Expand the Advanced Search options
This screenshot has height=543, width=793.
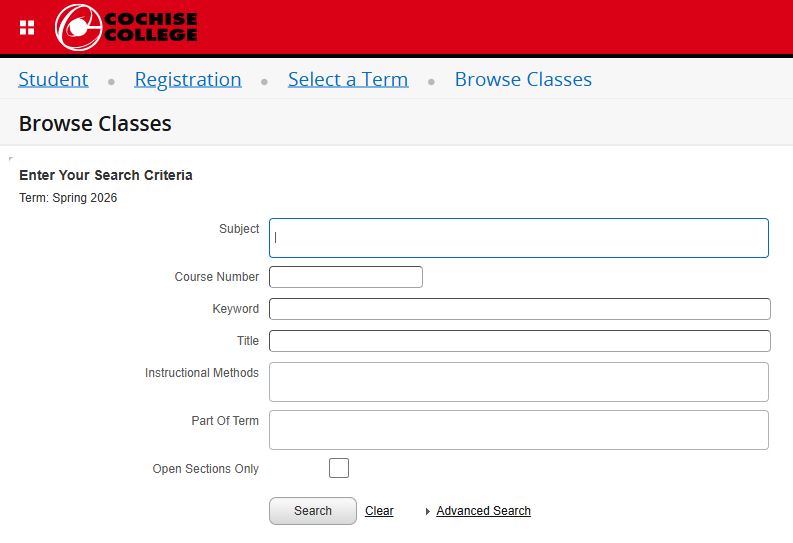click(483, 511)
